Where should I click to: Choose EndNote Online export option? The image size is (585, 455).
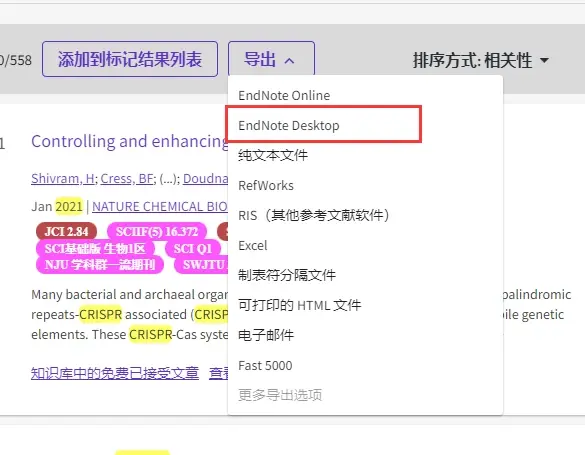[x=284, y=95]
